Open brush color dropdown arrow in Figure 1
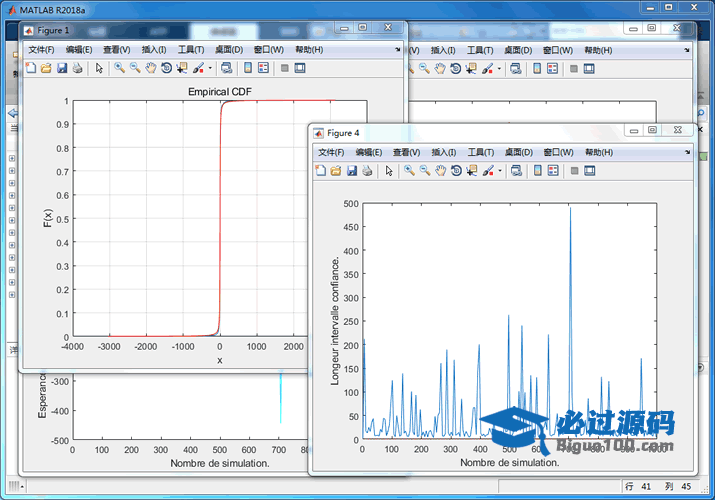Viewport: 715px width, 500px height. (210, 68)
